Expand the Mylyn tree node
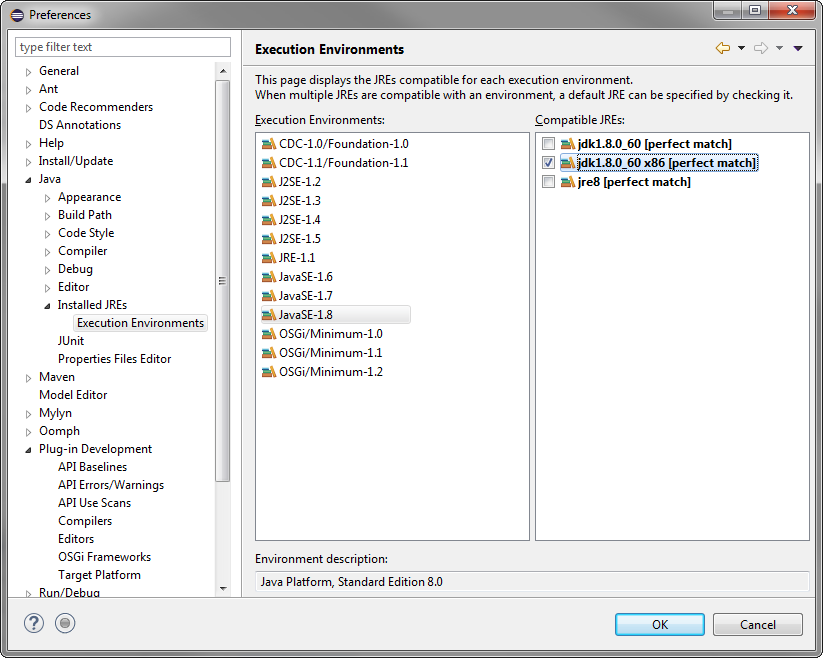The width and height of the screenshot is (823, 658). coord(28,414)
